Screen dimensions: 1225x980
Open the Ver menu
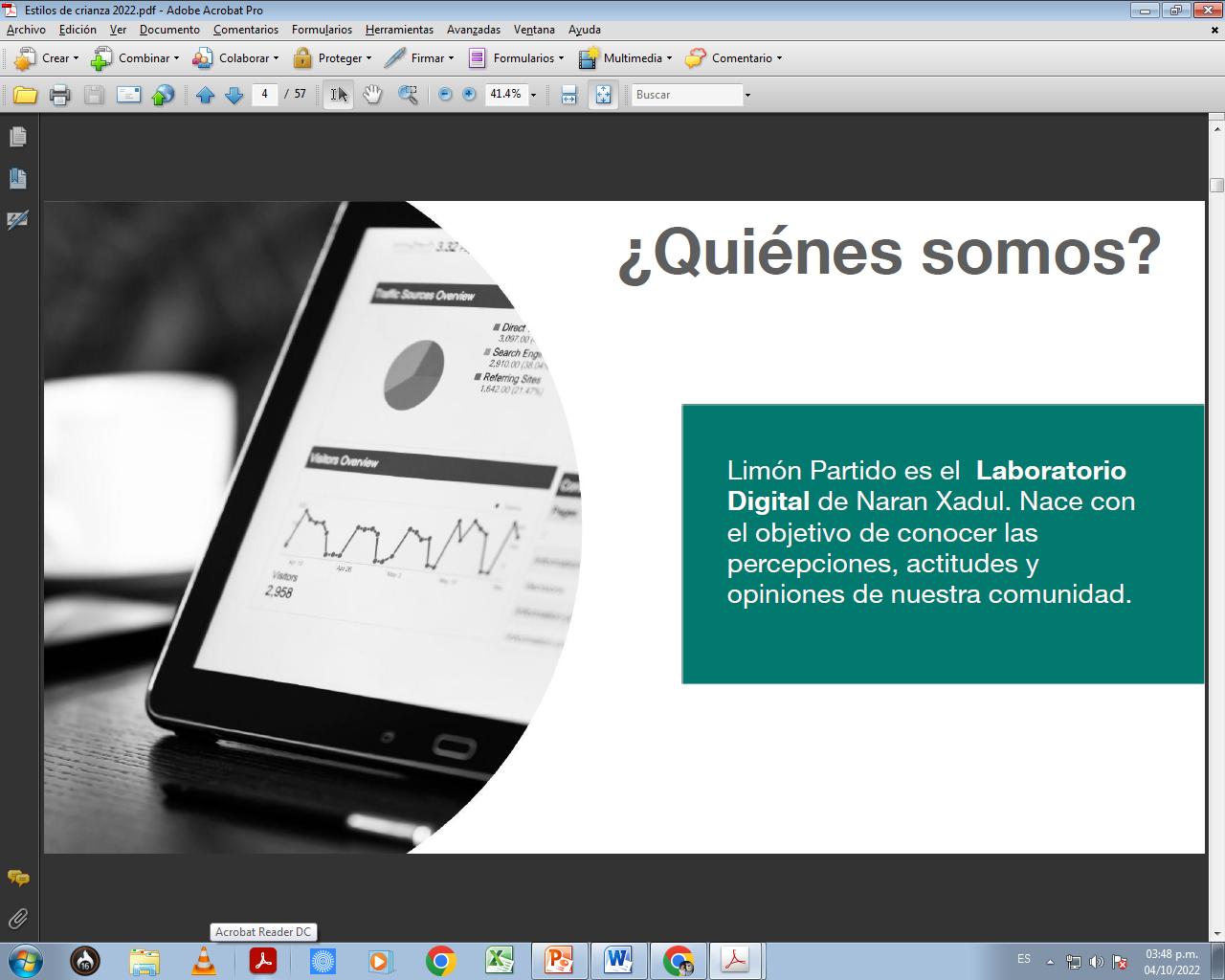[118, 30]
